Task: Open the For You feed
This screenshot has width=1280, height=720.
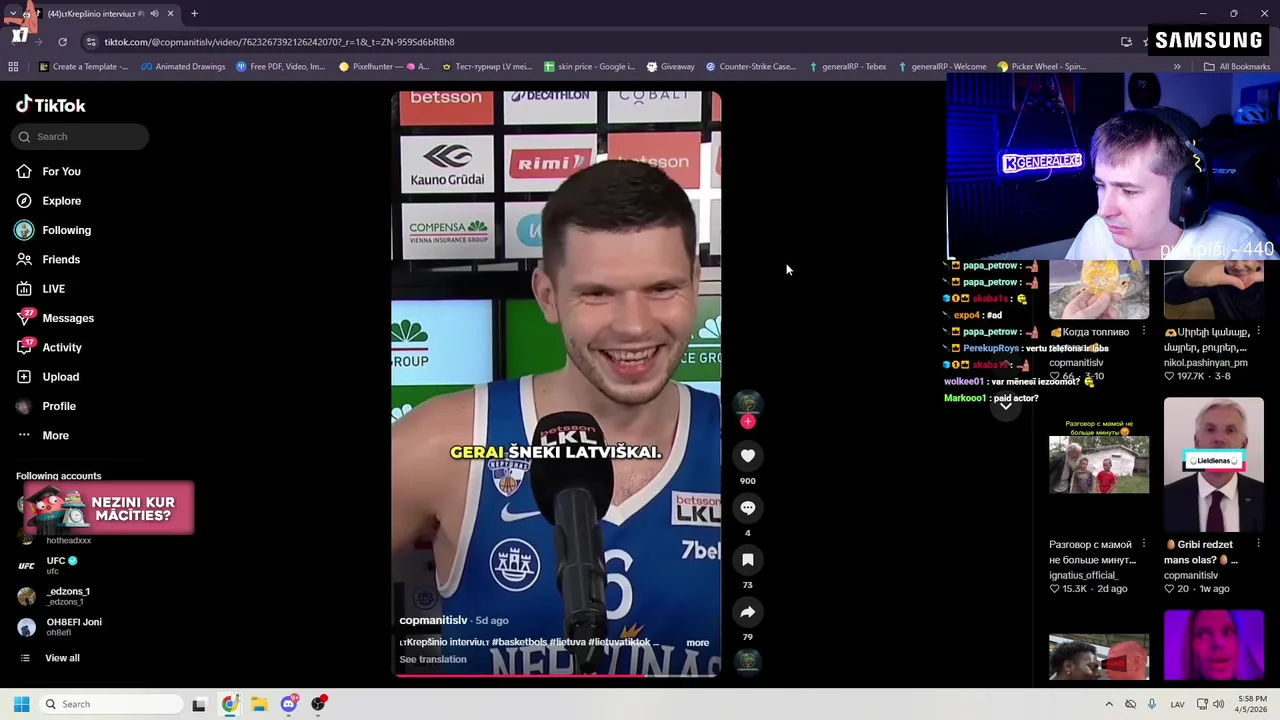Action: pyautogui.click(x=61, y=172)
